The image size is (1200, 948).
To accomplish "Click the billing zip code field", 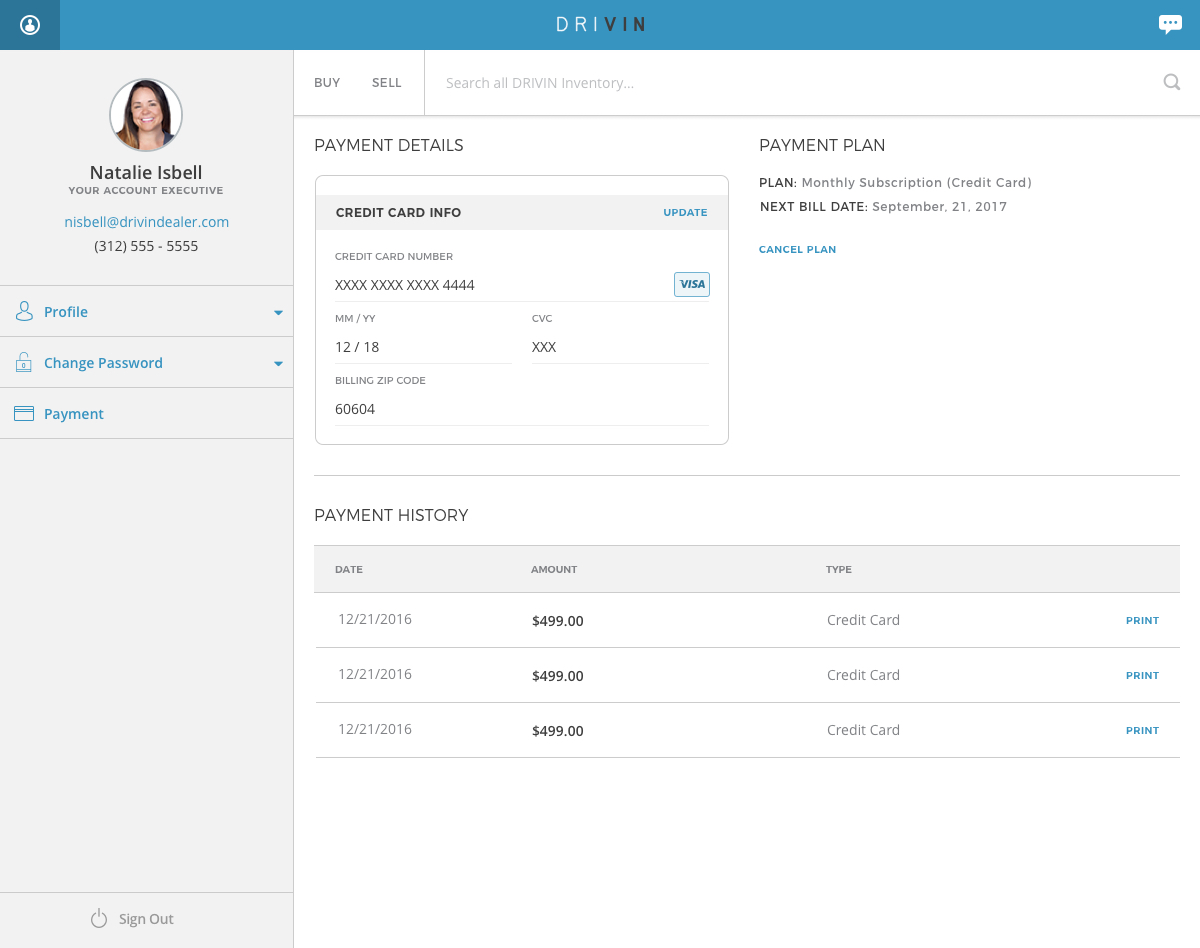I will click(x=522, y=409).
